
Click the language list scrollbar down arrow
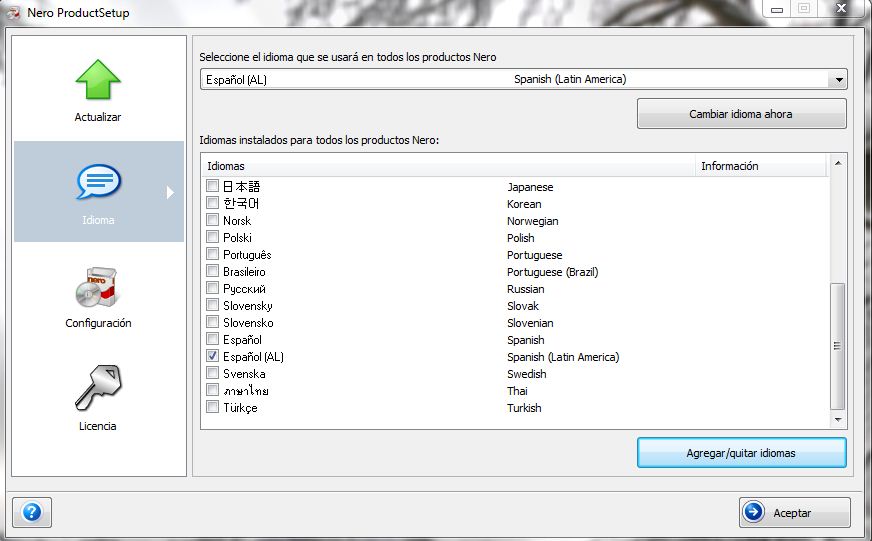(x=838, y=420)
